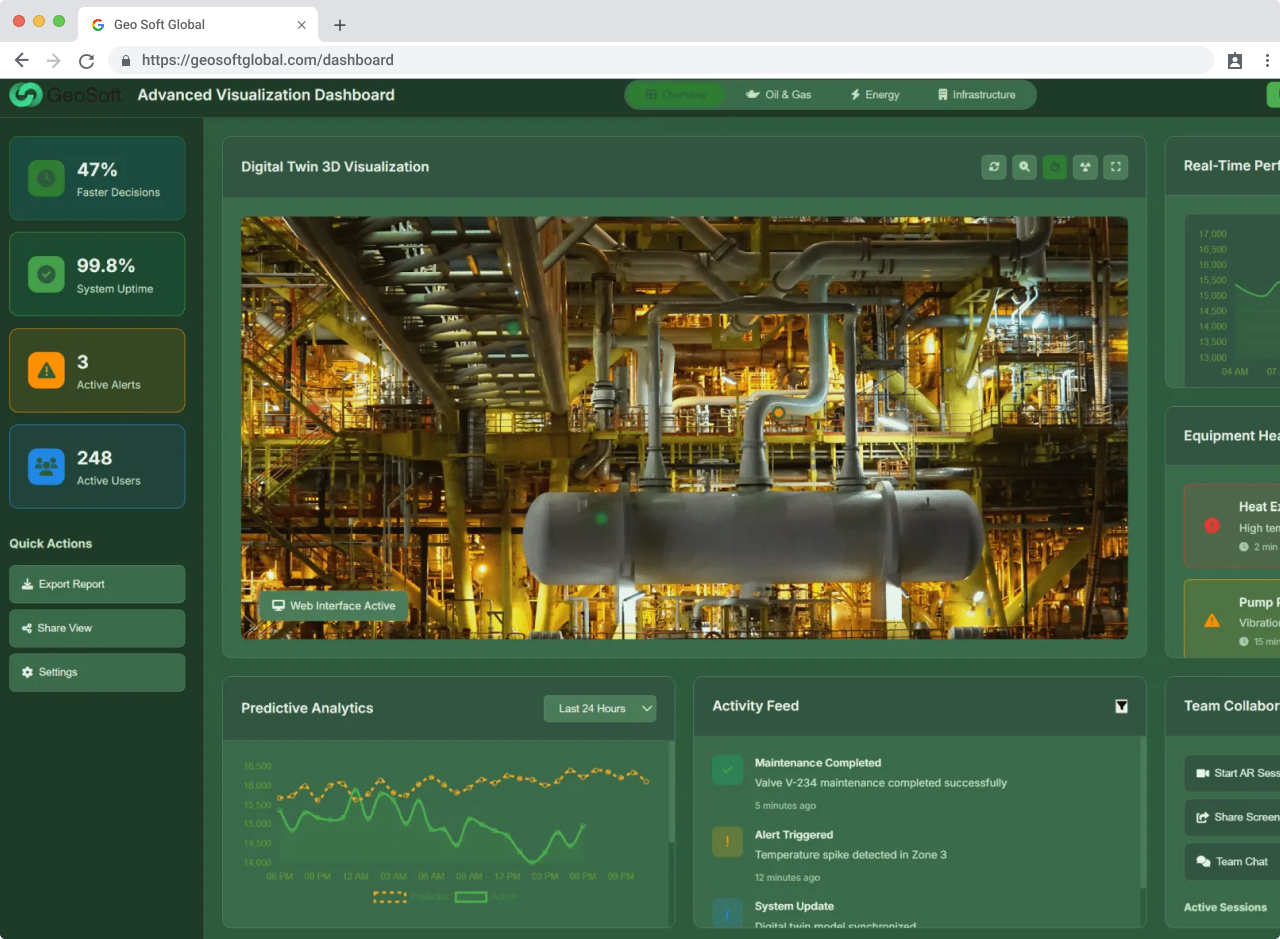The image size is (1280, 939).
Task: Click the Start AR Session button
Action: [x=1232, y=773]
